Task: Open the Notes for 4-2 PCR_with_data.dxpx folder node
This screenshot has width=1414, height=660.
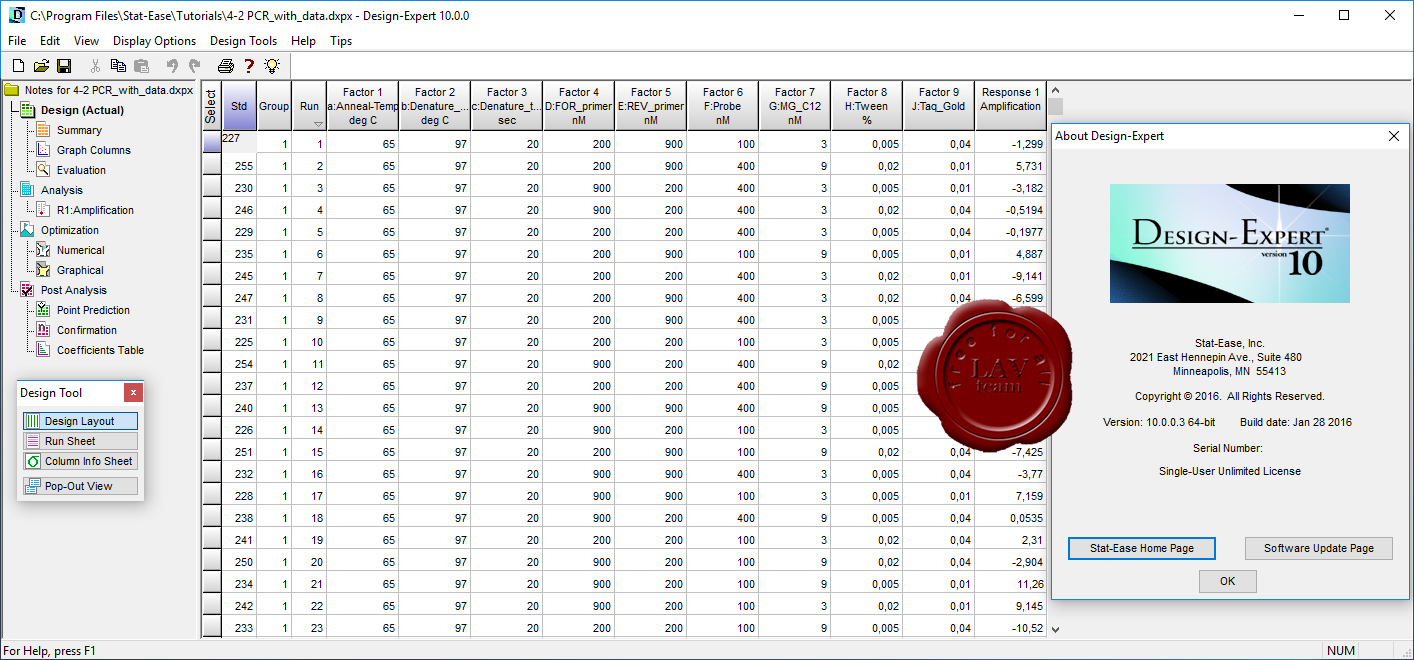Action: 100,90
